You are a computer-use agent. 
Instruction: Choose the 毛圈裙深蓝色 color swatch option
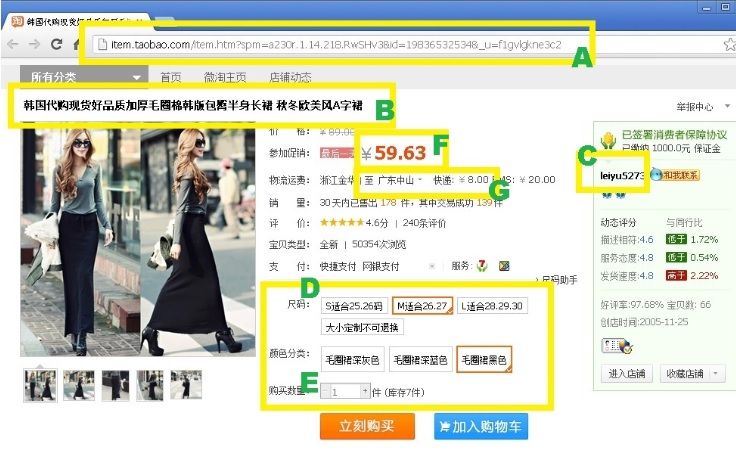419,359
